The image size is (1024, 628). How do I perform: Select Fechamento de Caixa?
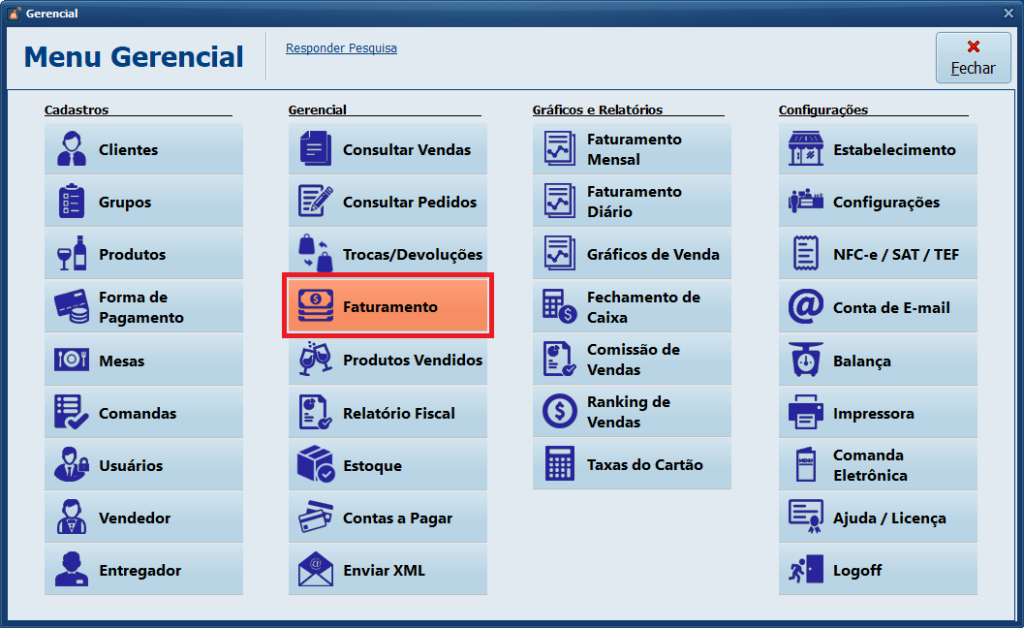click(x=632, y=307)
